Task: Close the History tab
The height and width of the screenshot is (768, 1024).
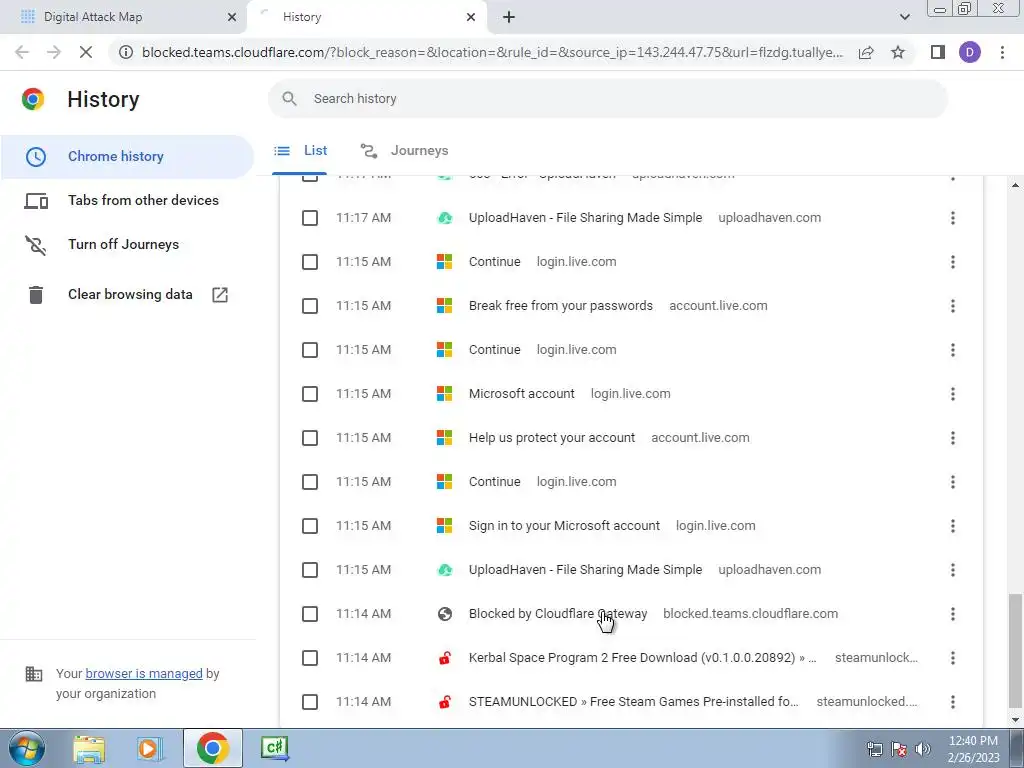Action: click(x=471, y=17)
